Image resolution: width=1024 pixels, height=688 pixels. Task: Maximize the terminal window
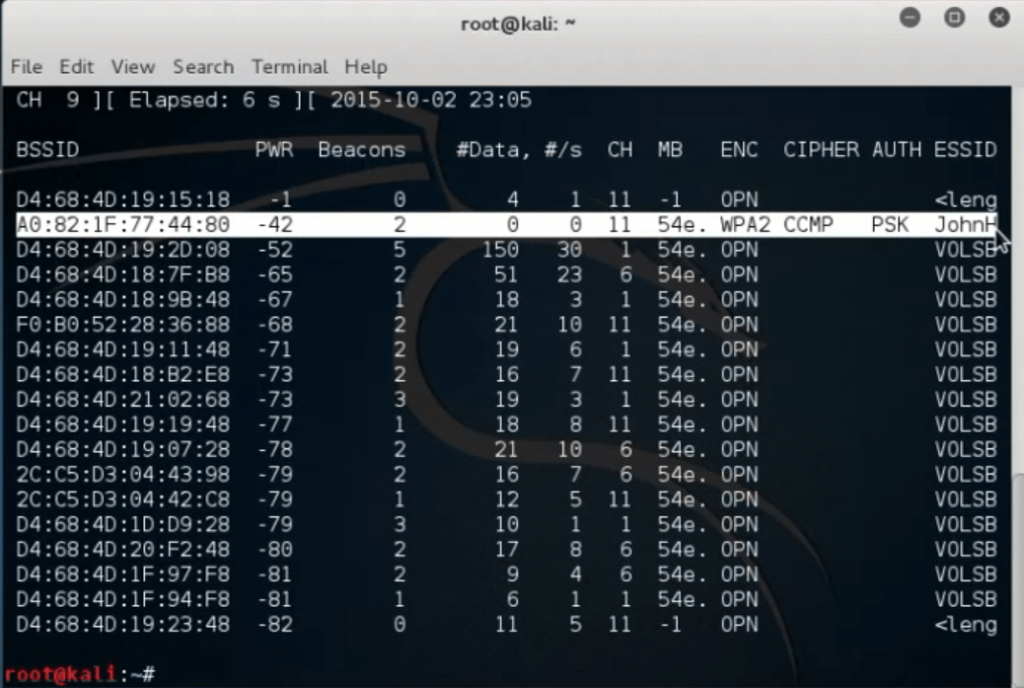click(x=954, y=18)
